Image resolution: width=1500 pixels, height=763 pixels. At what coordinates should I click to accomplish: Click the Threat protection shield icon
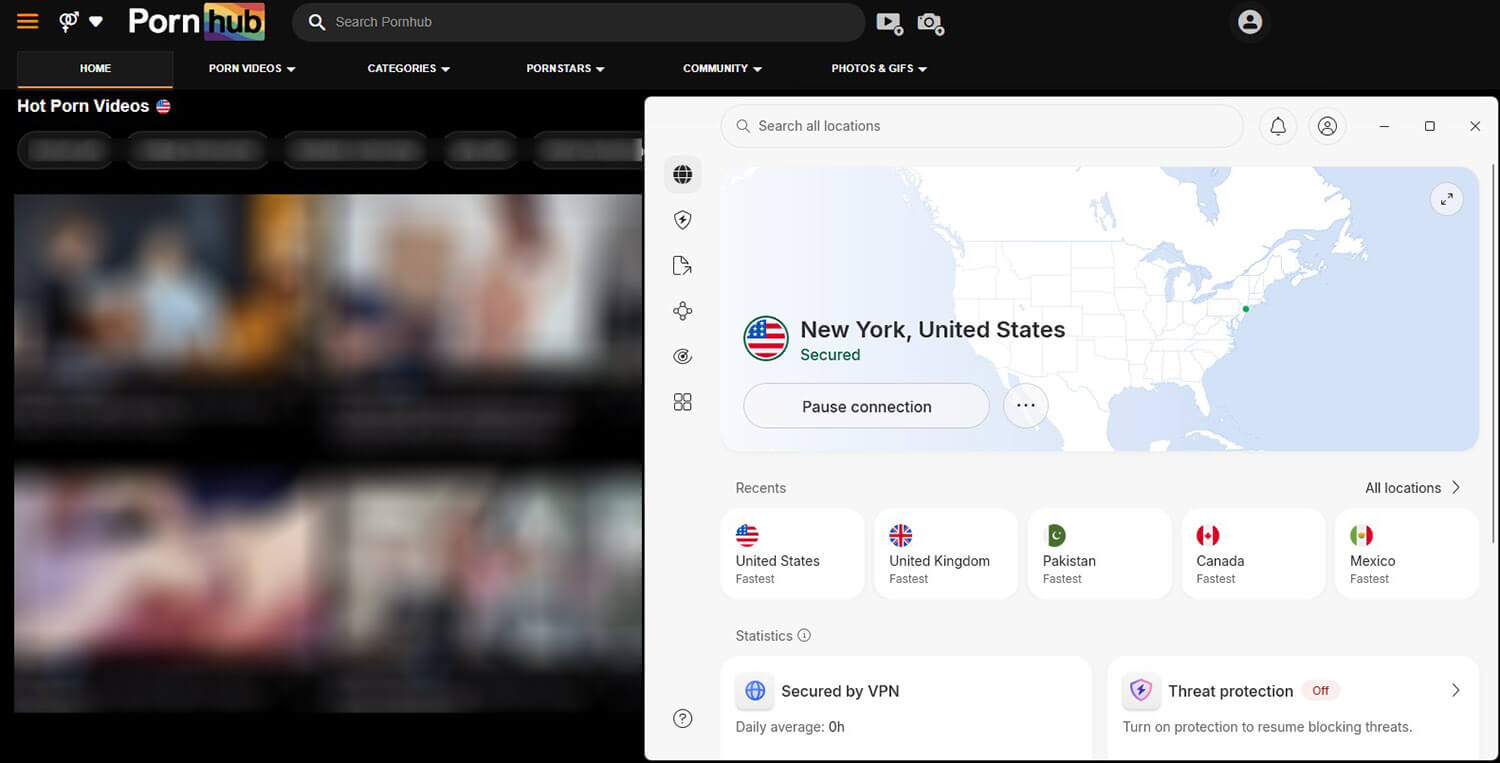coord(1141,690)
